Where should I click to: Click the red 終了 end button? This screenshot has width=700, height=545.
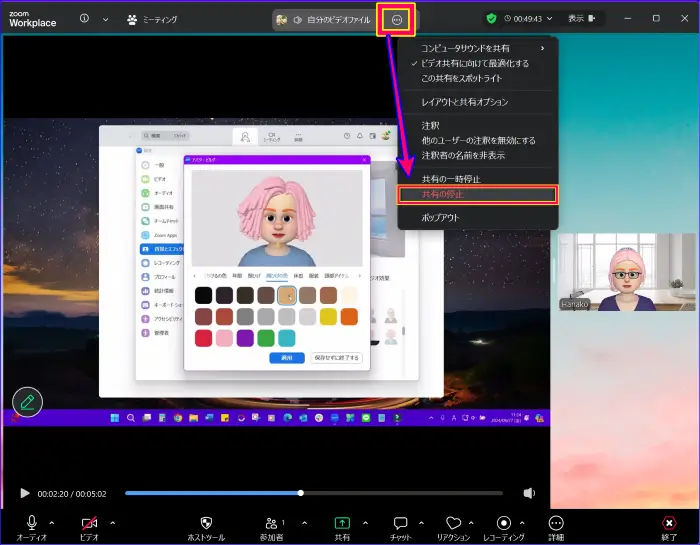click(669, 523)
